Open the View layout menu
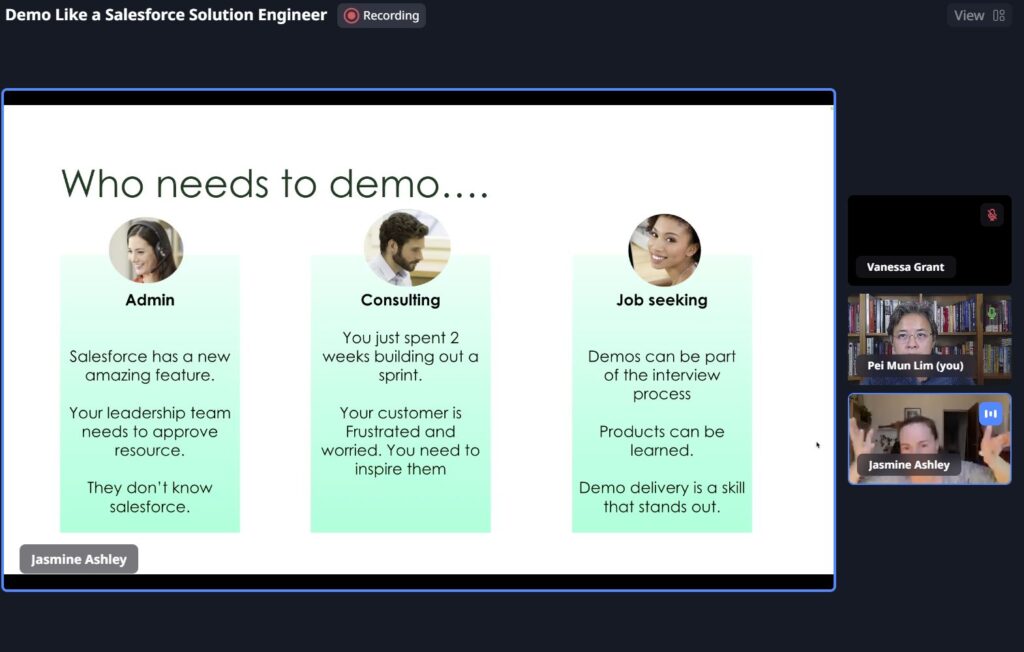Image resolution: width=1024 pixels, height=652 pixels. [979, 16]
